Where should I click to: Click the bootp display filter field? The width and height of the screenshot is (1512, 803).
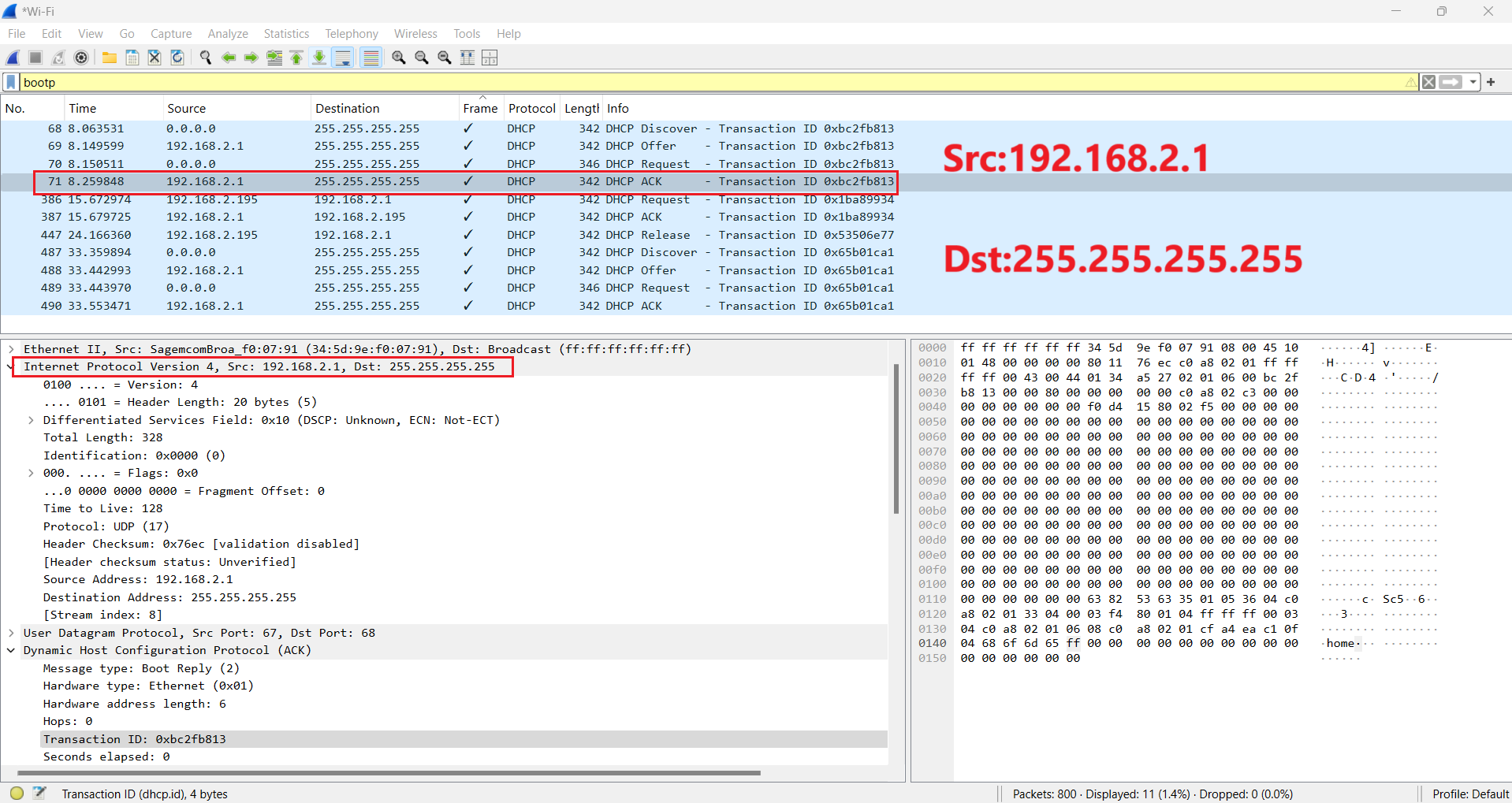tap(709, 82)
